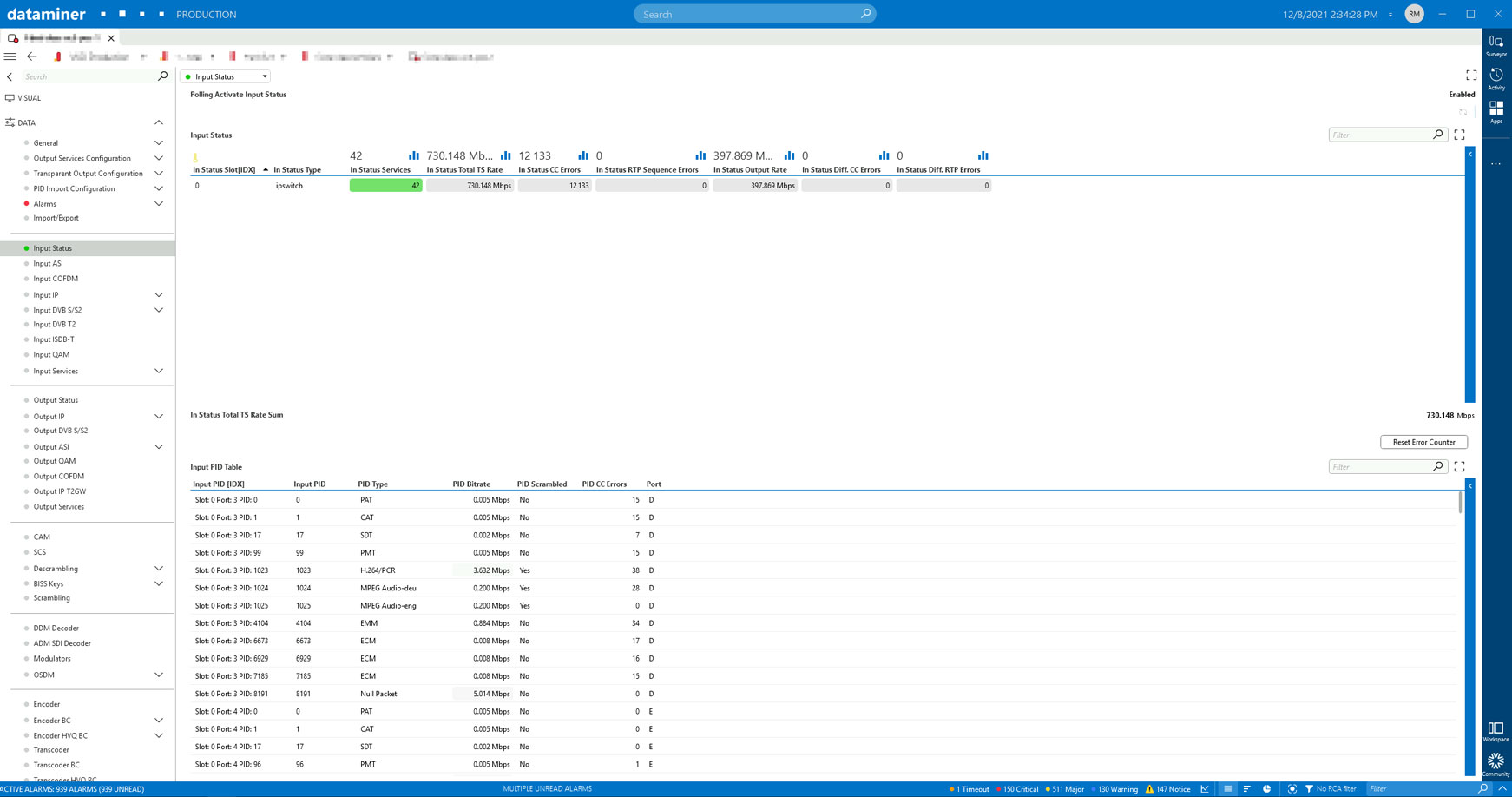Open the Apps panel

tap(1496, 112)
